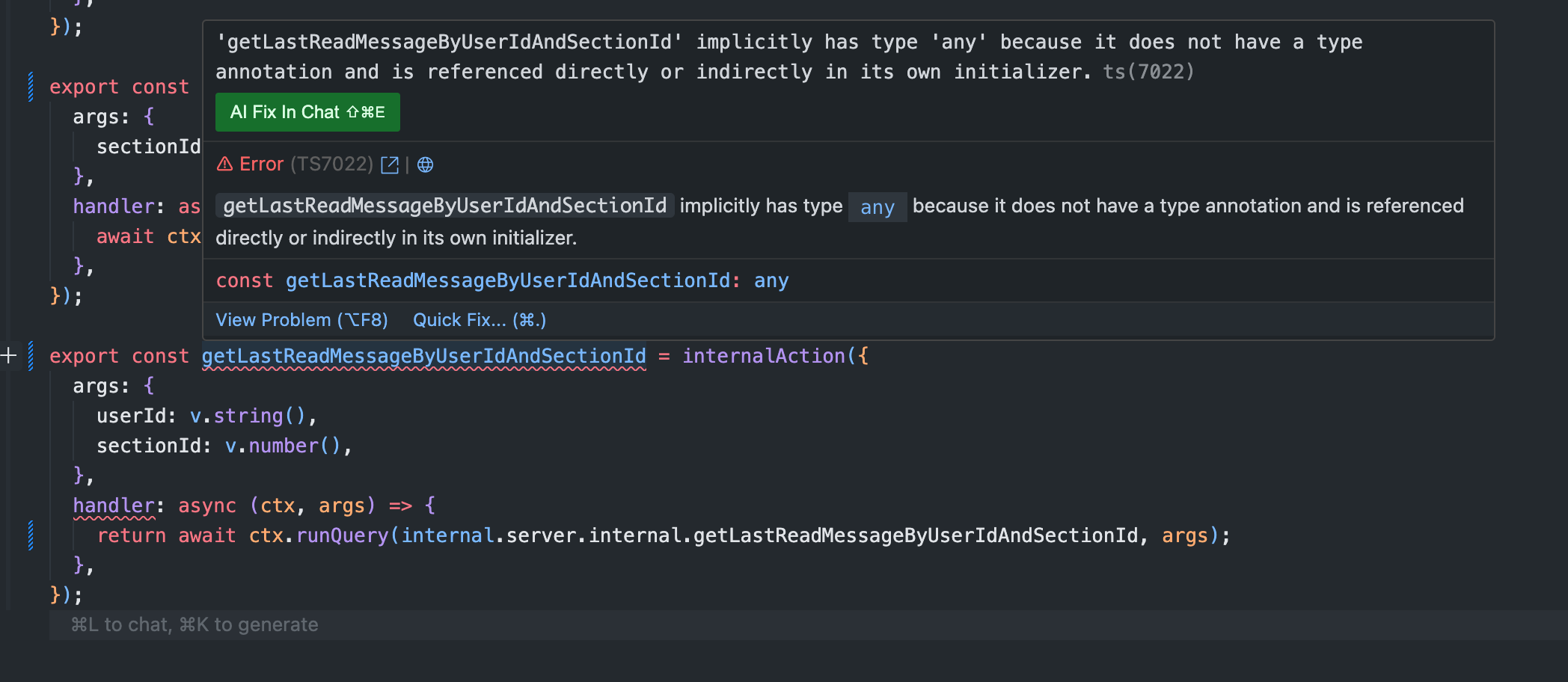Click v.number() on the sectionId line

(x=283, y=446)
